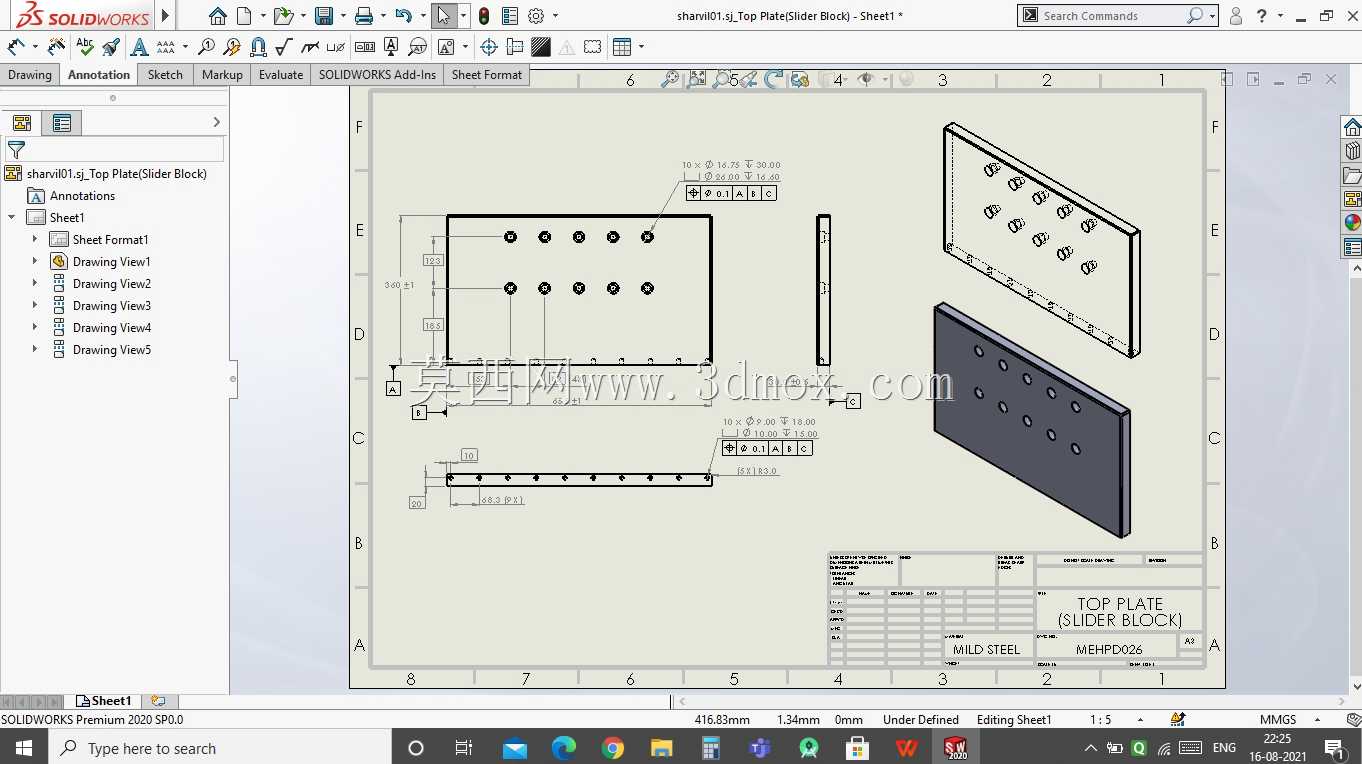Click the Model Items tool

pos(57,47)
